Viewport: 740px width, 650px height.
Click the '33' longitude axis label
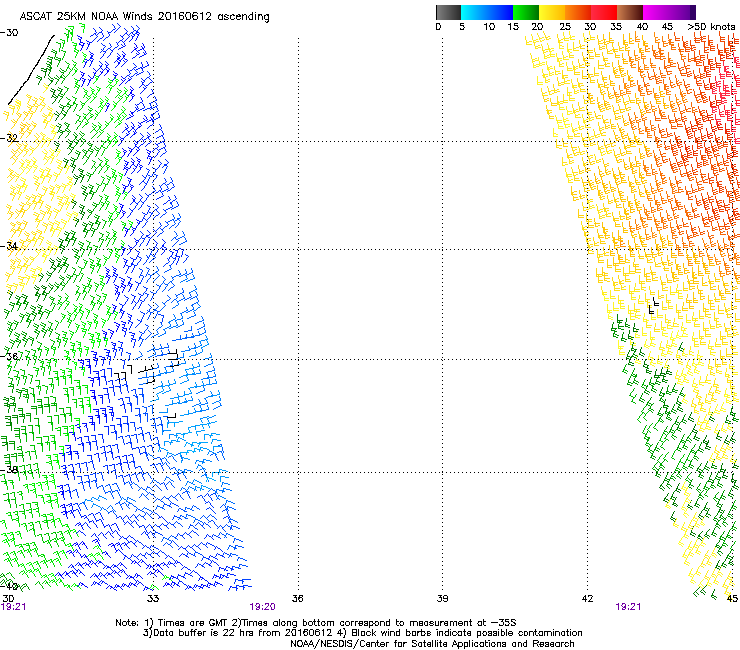(153, 599)
